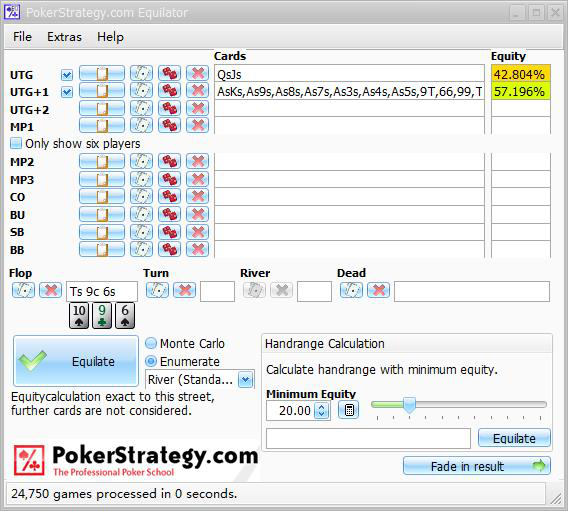This screenshot has height=511, width=568.
Task: Expand the River (Standard) street dropdown
Action: click(x=246, y=380)
